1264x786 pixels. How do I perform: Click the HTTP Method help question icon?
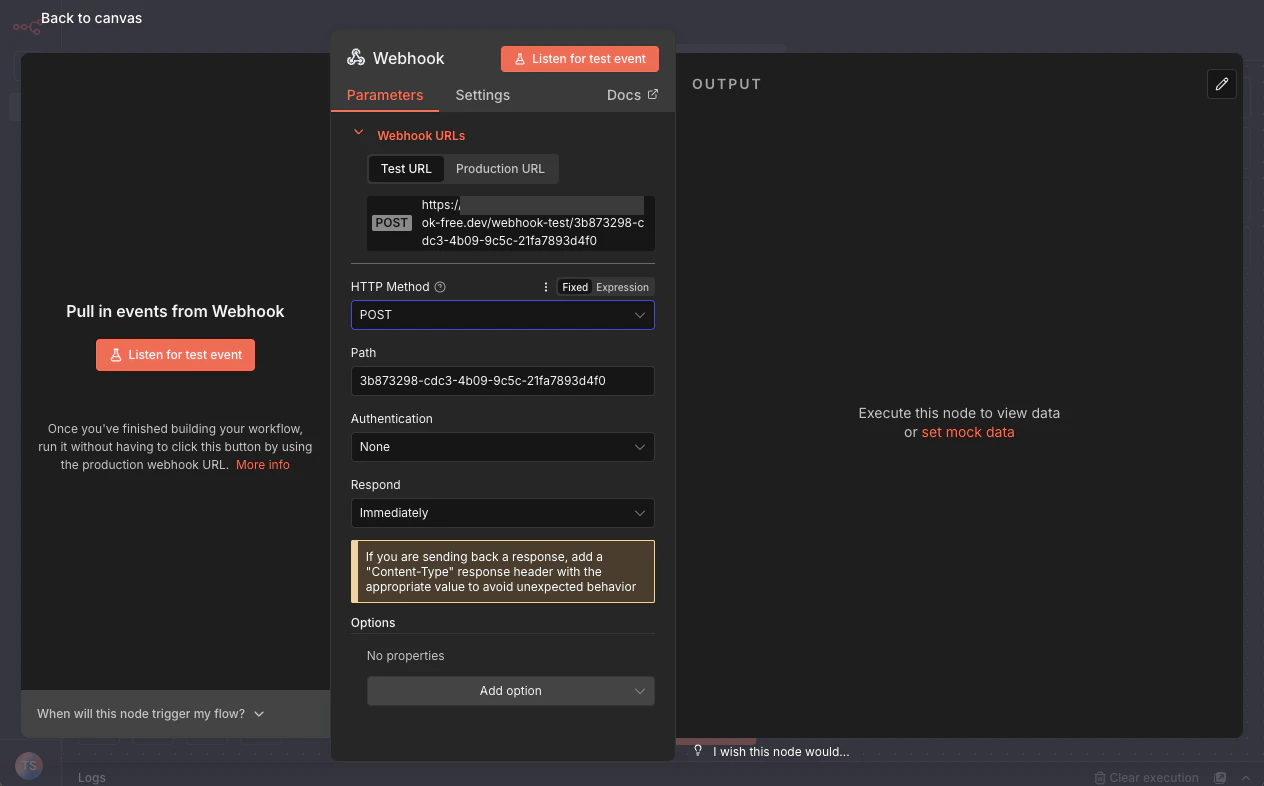pyautogui.click(x=440, y=287)
